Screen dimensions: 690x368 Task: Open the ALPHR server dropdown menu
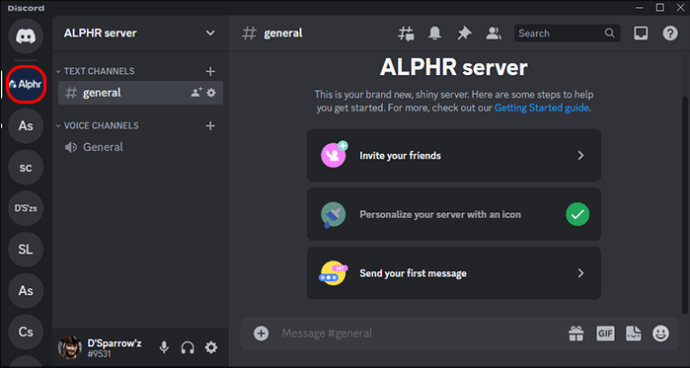[211, 33]
